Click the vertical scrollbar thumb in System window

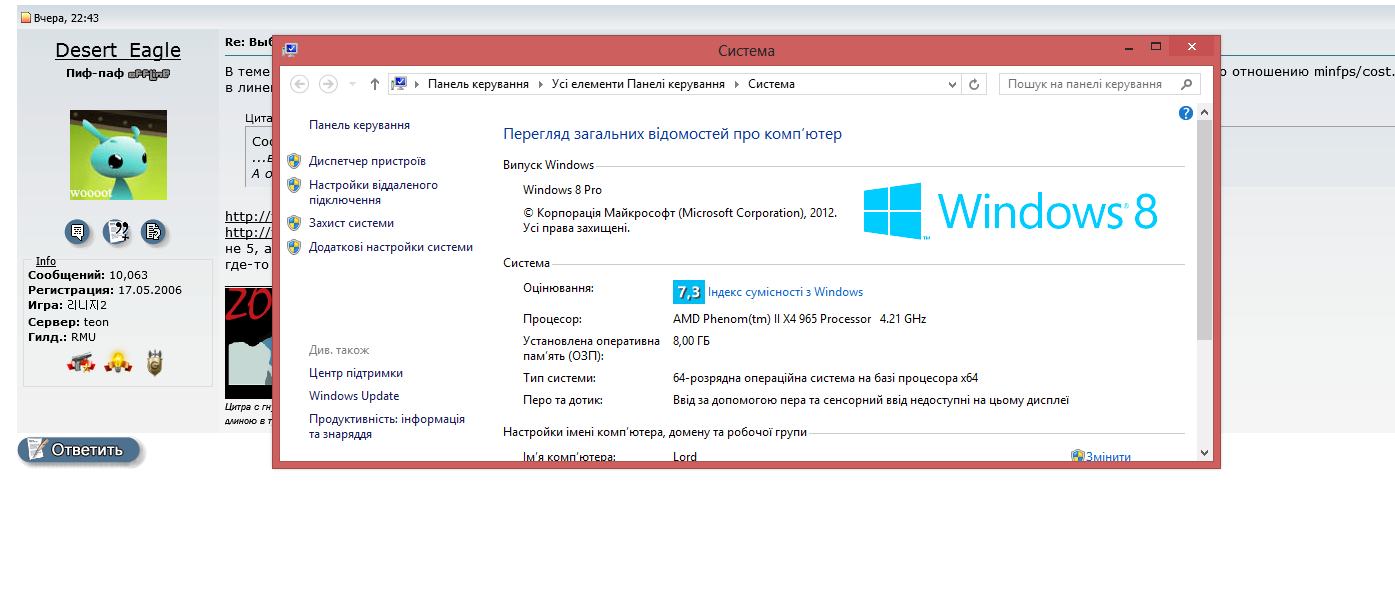[x=1204, y=230]
